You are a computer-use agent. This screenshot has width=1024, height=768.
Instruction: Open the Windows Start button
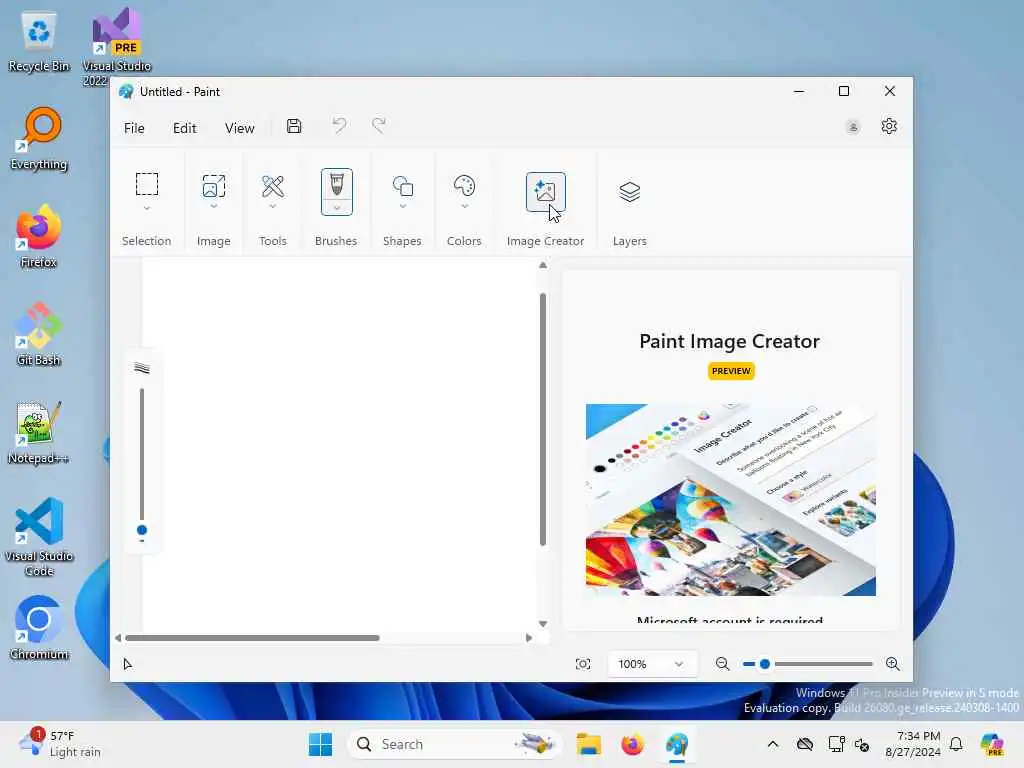(320, 744)
